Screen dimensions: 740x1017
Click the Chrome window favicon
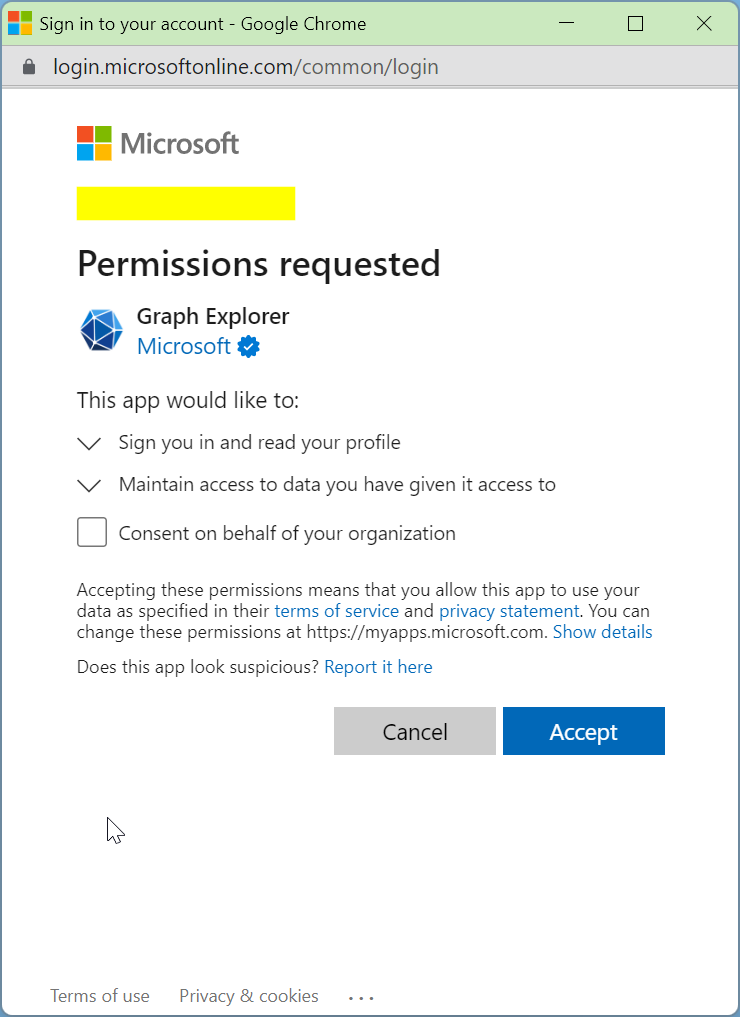(x=19, y=23)
